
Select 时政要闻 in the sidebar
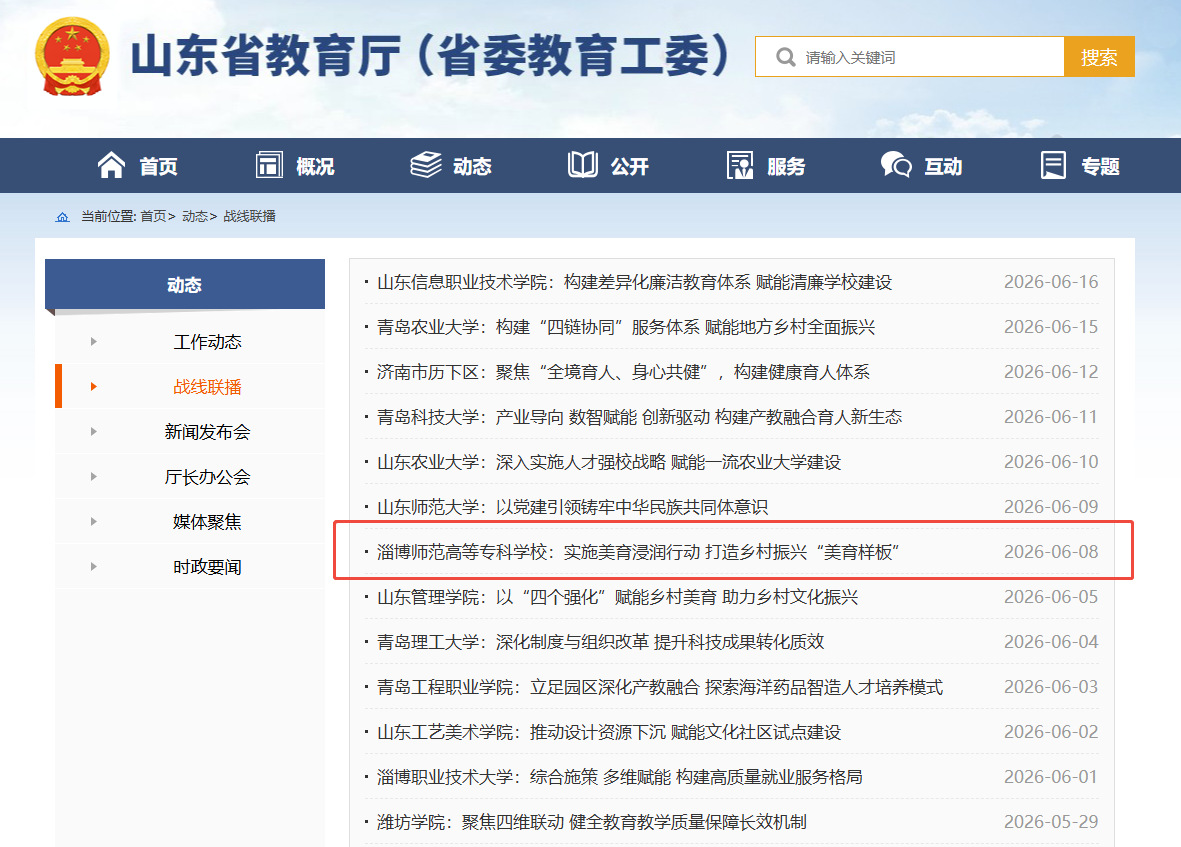pyautogui.click(x=207, y=567)
